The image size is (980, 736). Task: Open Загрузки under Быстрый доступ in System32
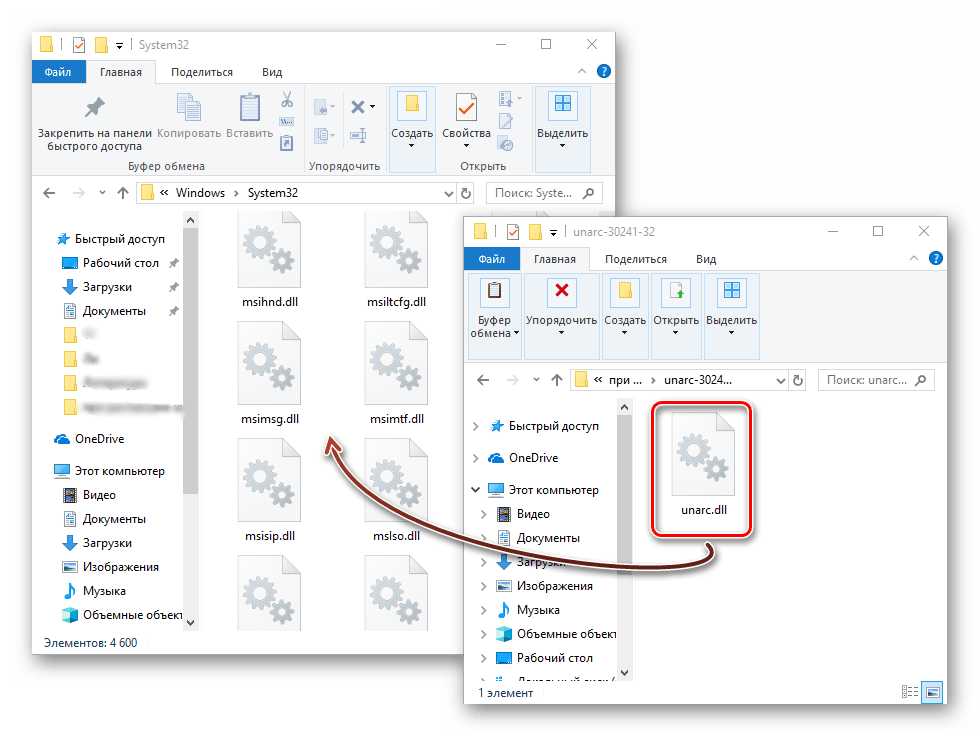point(107,287)
